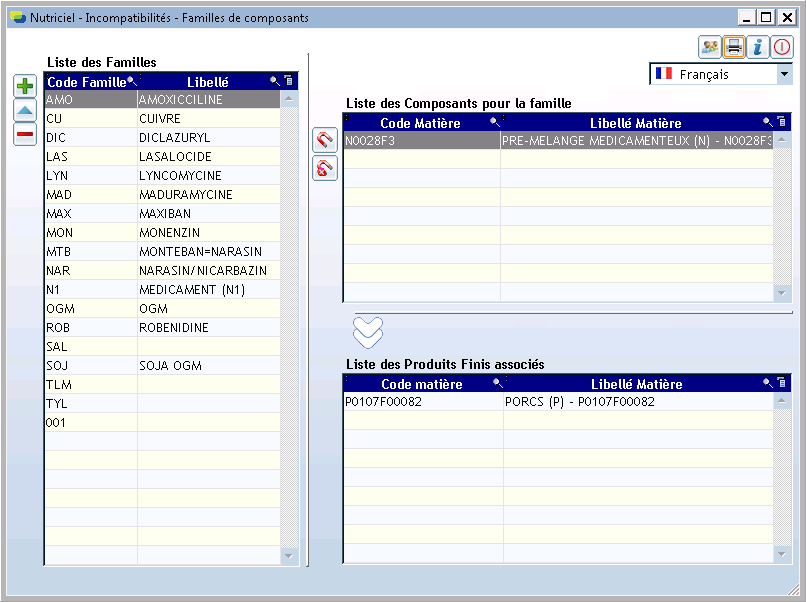
Task: Sort components by the Libellé Matière header
Action: (x=635, y=123)
